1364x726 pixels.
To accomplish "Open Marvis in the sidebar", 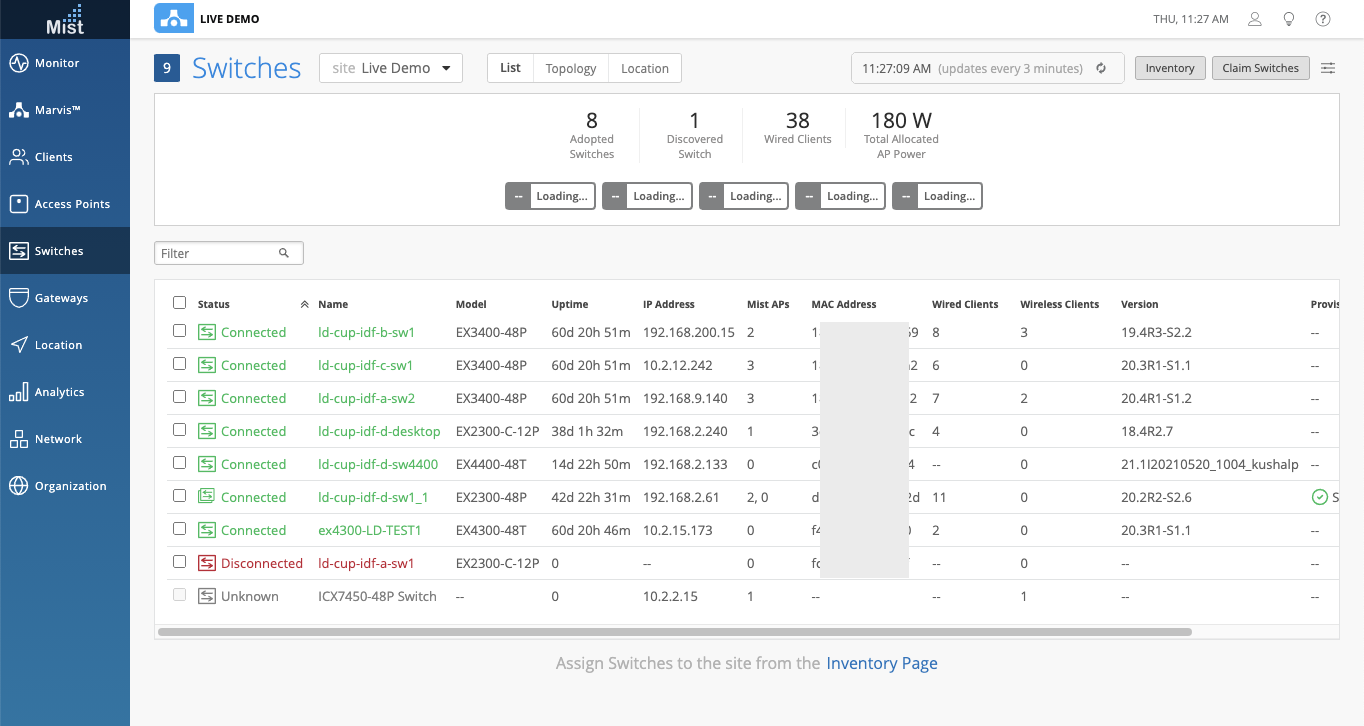I will [19, 110].
